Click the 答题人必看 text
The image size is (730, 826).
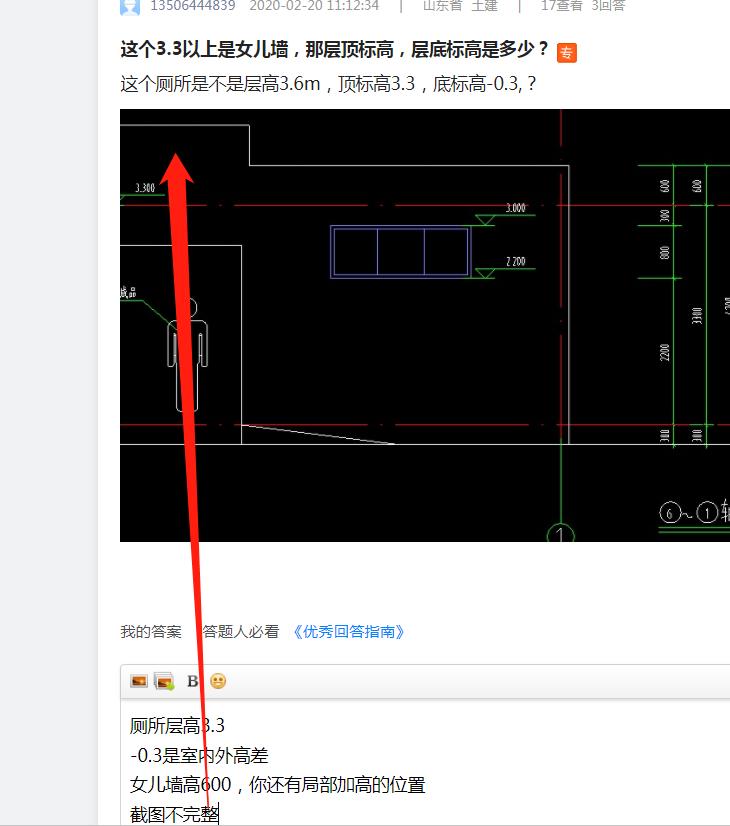241,632
